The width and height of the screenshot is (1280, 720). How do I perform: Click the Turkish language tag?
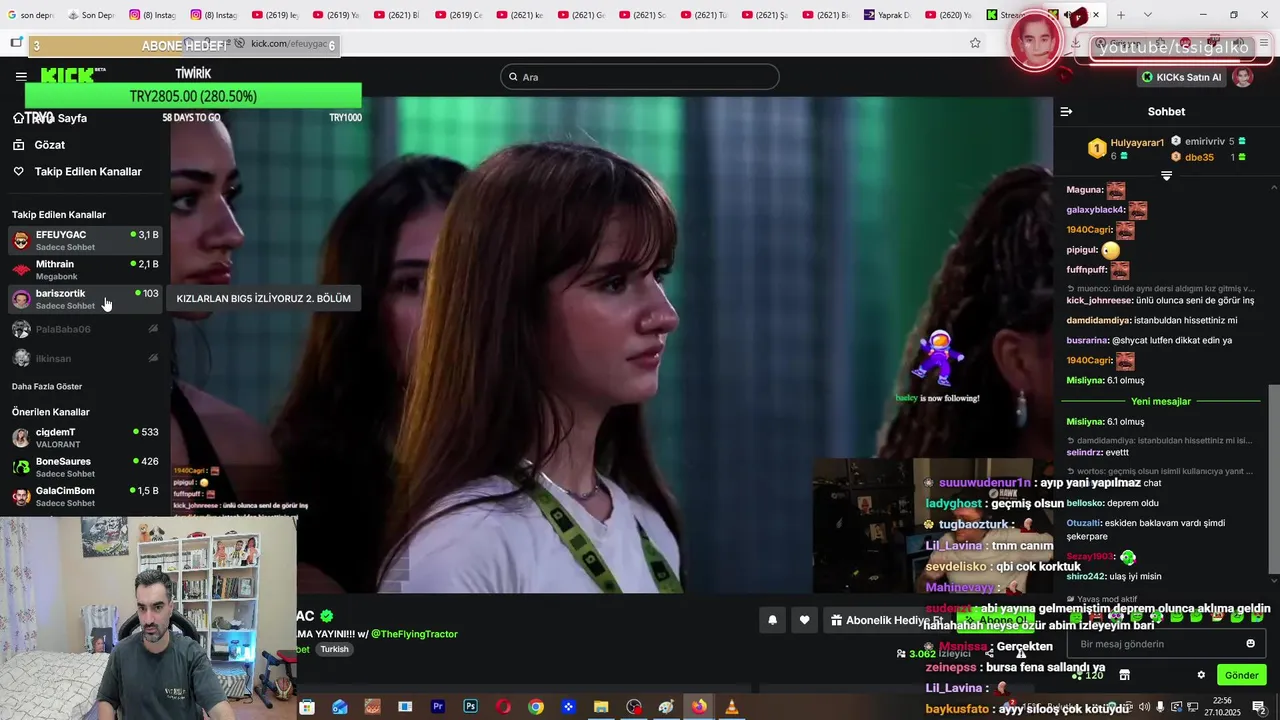(x=334, y=649)
